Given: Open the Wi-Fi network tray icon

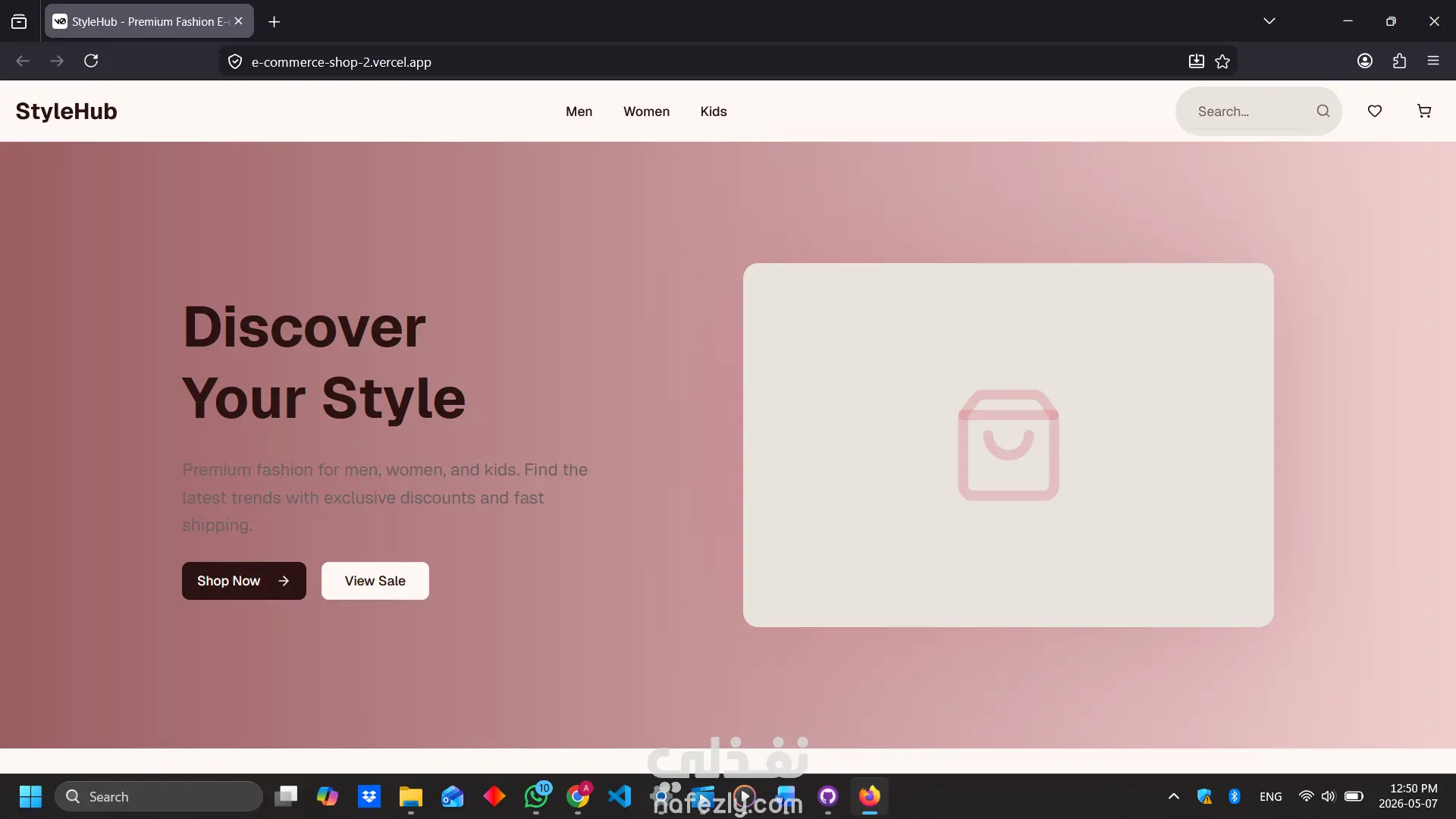Looking at the screenshot, I should click(1306, 796).
